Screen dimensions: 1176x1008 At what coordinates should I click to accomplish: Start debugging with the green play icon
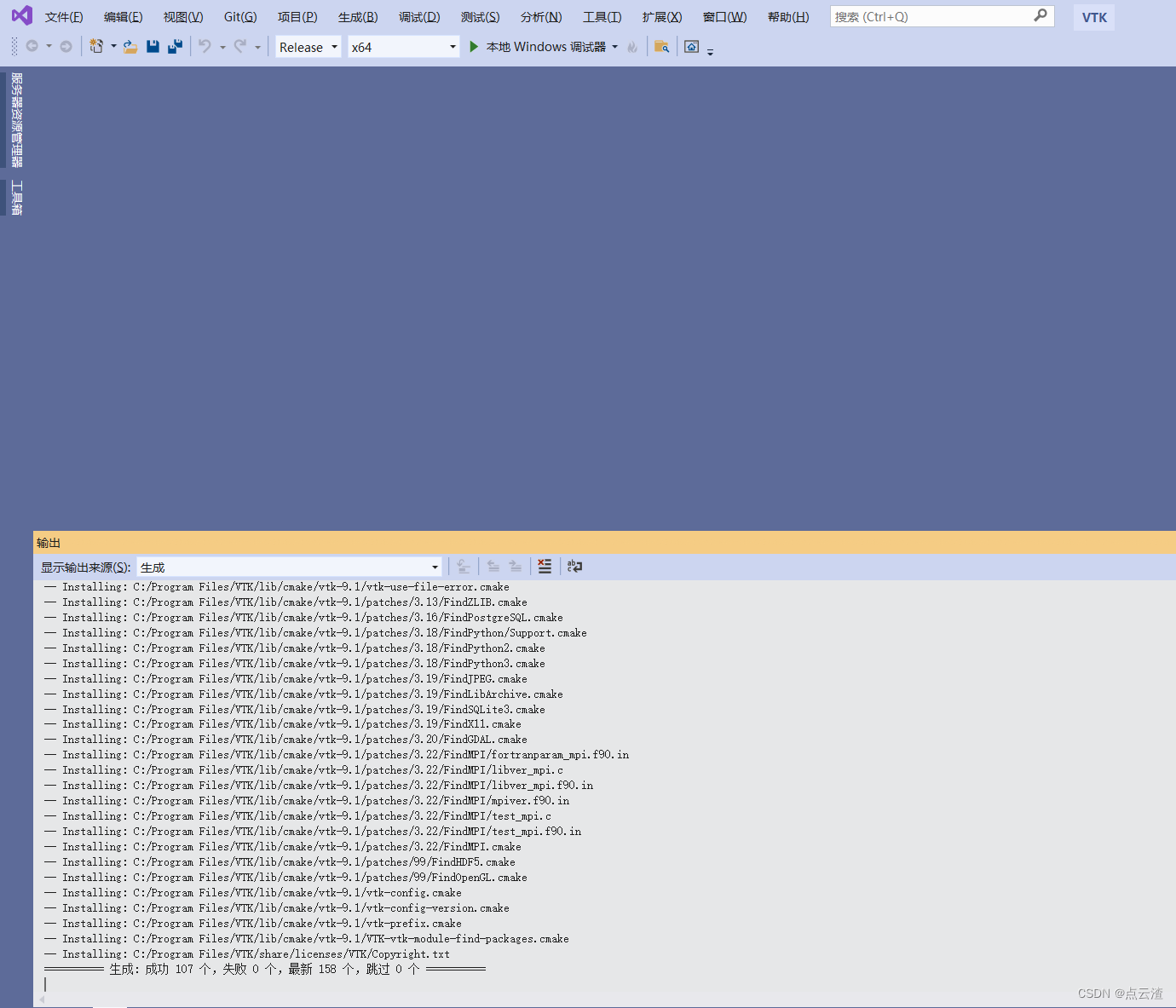click(475, 47)
